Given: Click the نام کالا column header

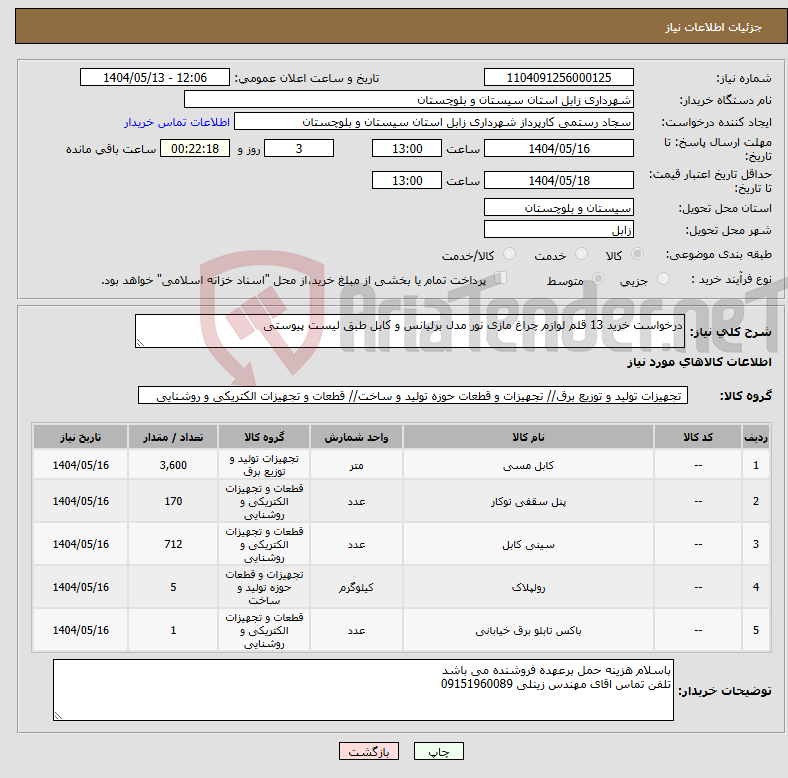Looking at the screenshot, I should [x=528, y=437].
